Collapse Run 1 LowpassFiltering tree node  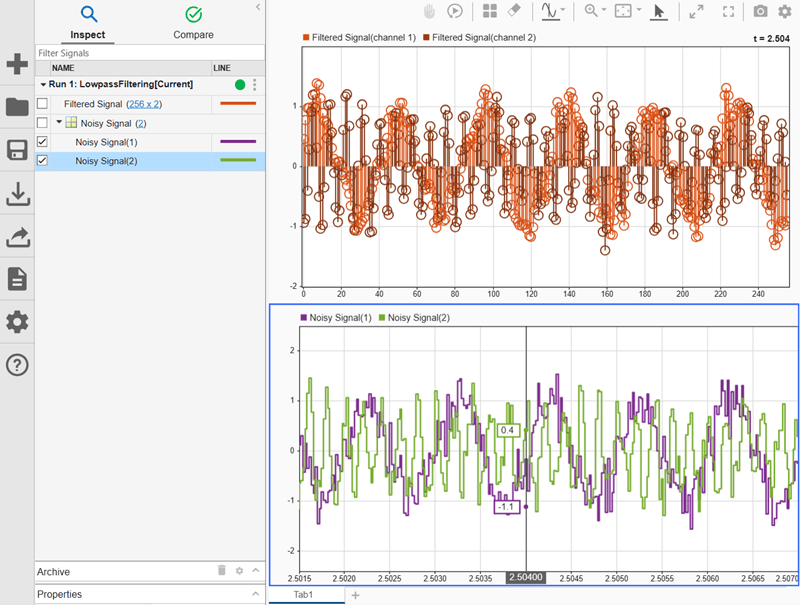(43, 85)
